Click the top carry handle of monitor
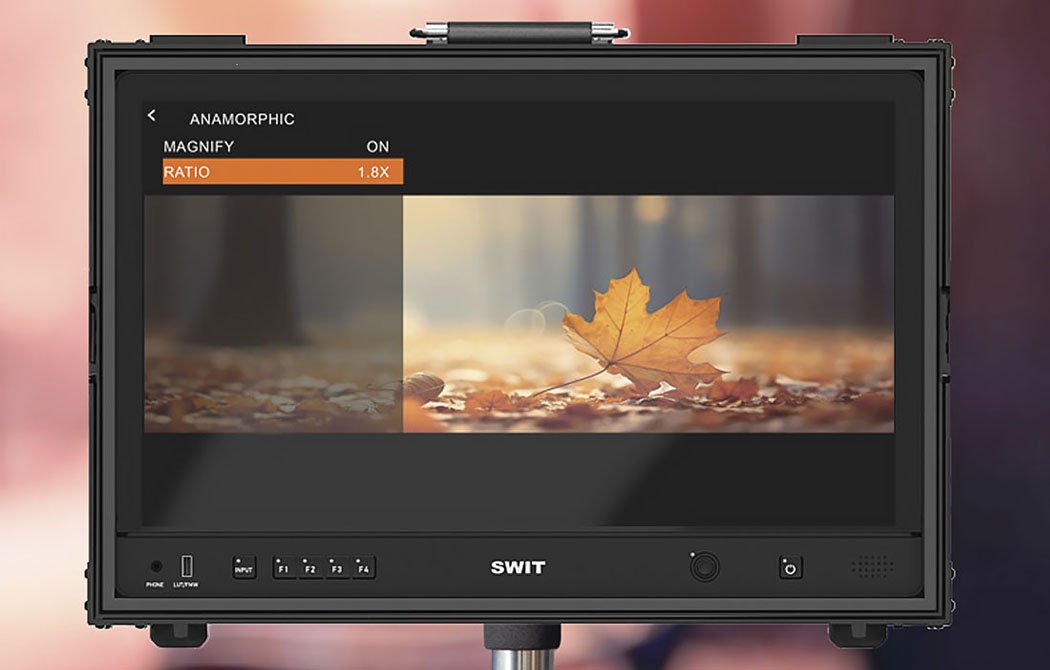Screen dimensions: 1050x670 (x=520, y=33)
